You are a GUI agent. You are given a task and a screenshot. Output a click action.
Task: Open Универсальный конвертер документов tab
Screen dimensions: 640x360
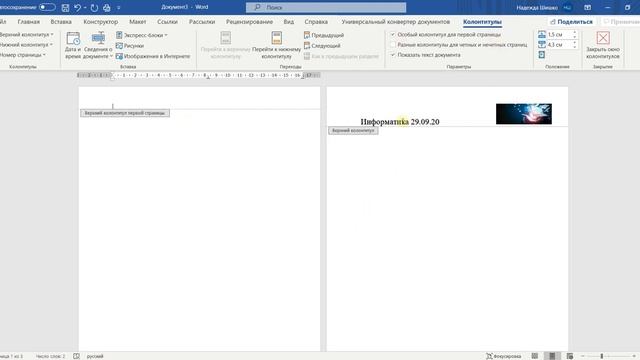tap(396, 22)
